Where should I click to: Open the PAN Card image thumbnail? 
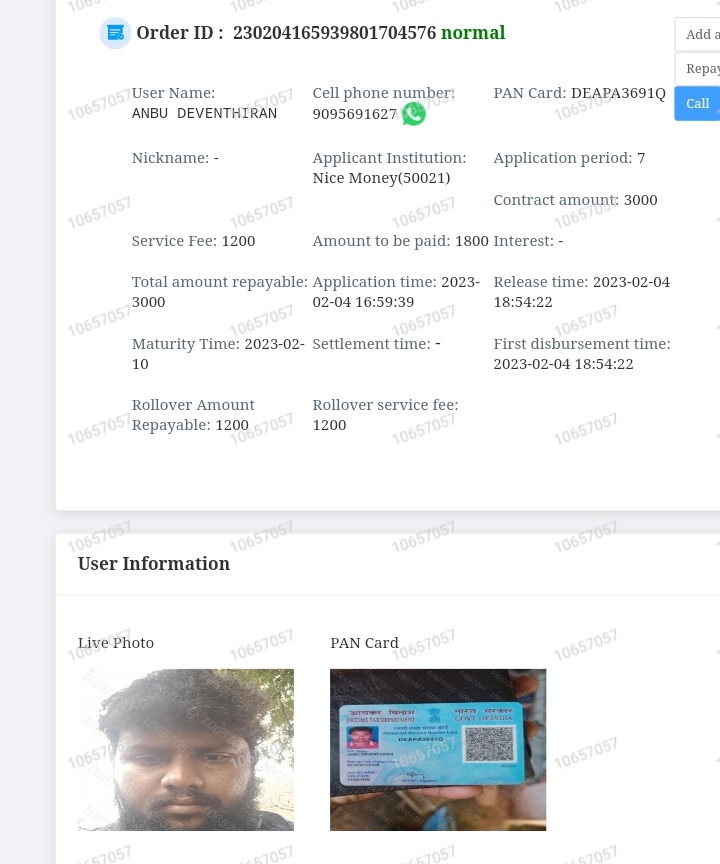pyautogui.click(x=438, y=749)
